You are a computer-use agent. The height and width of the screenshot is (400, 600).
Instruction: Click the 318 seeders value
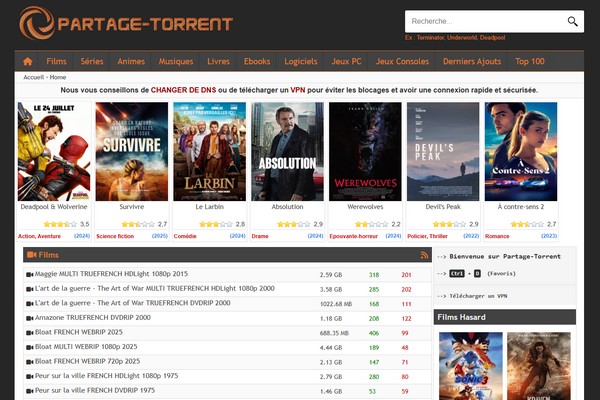tap(374, 275)
